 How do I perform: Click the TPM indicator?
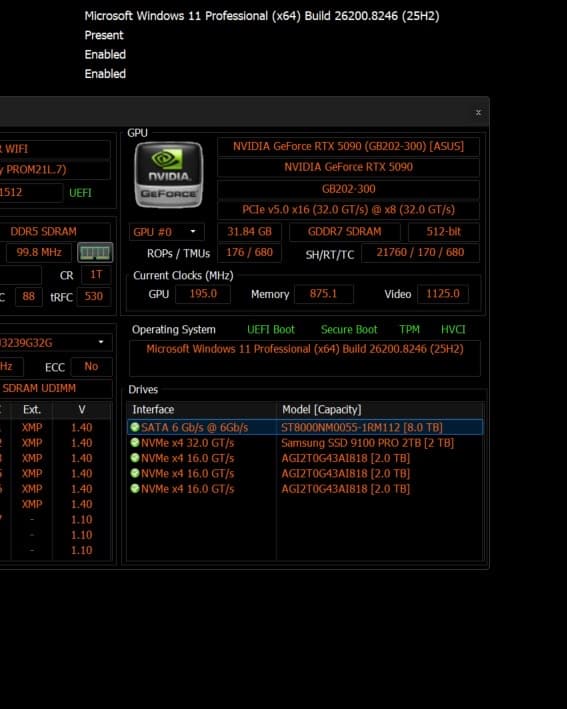pos(410,330)
